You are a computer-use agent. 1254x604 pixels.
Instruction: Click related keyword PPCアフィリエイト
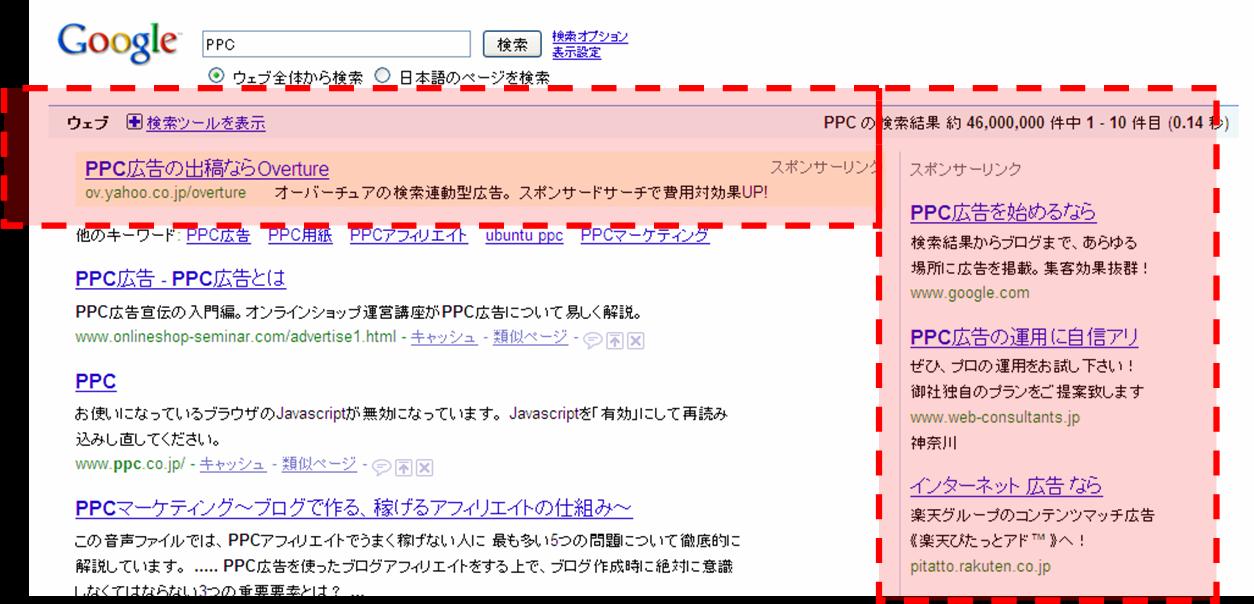coord(408,236)
